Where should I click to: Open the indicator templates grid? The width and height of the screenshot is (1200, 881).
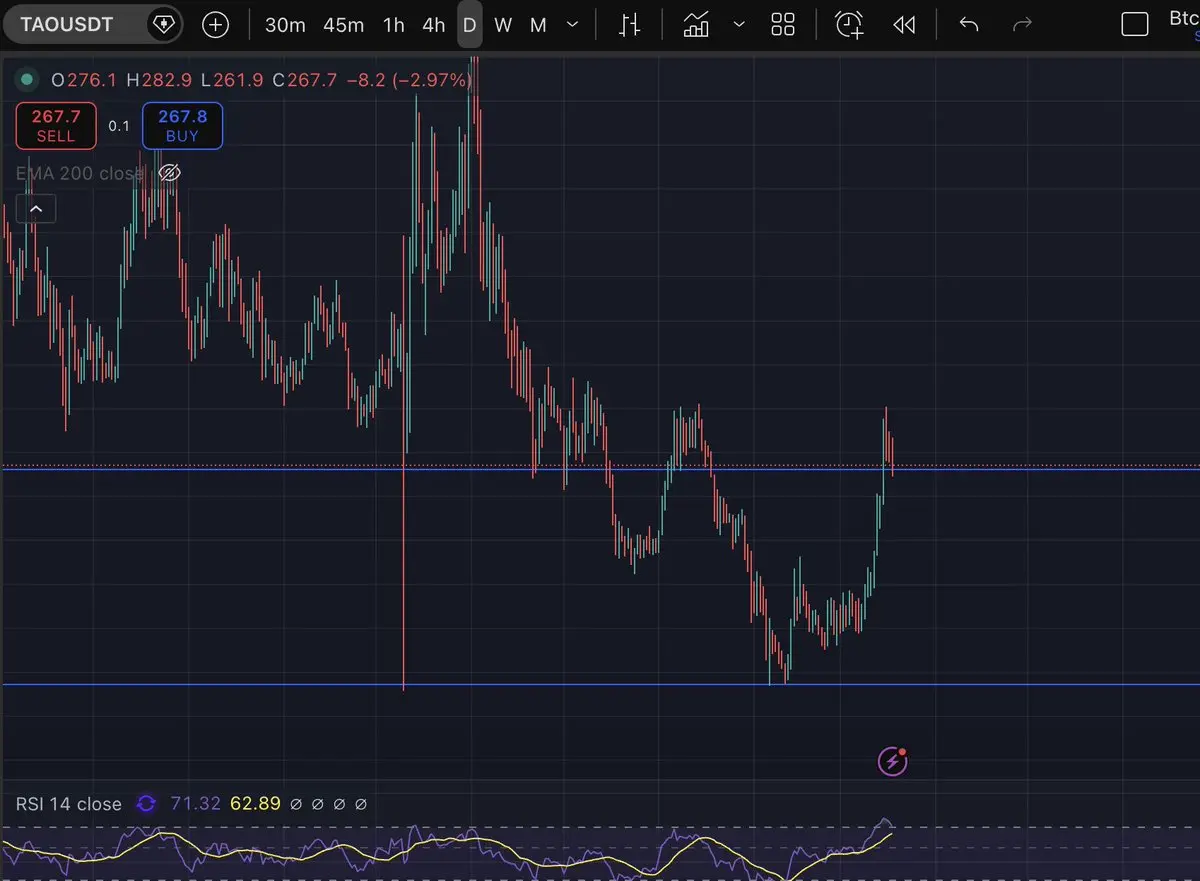(783, 25)
